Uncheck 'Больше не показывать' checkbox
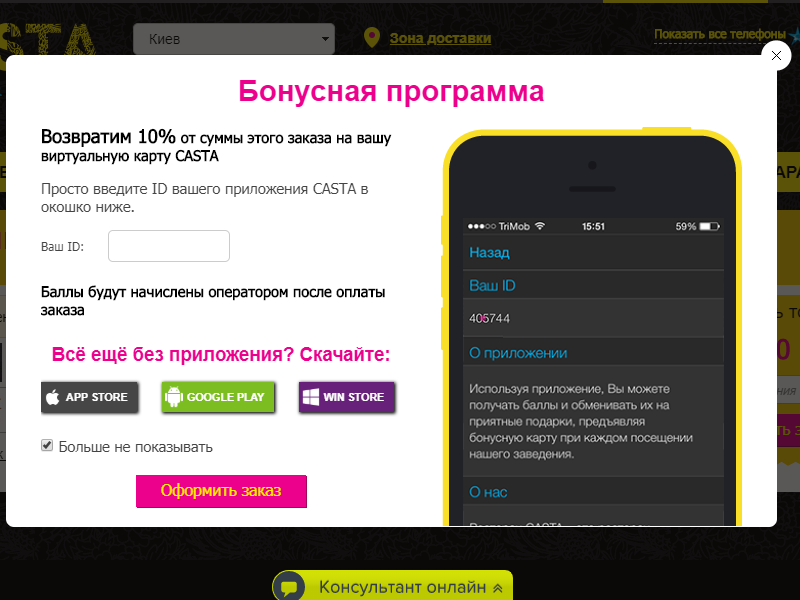This screenshot has height=600, width=800. point(47,445)
